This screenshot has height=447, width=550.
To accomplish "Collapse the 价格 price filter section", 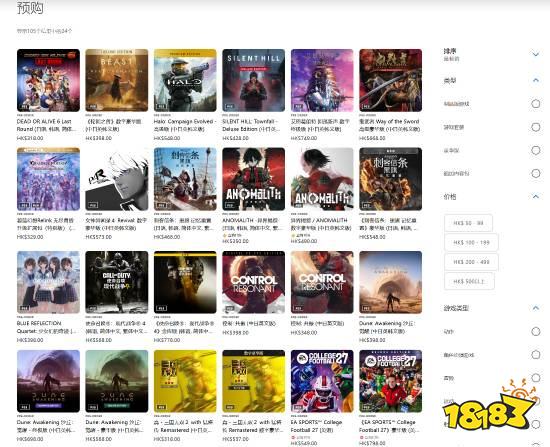I will pyautogui.click(x=535, y=196).
